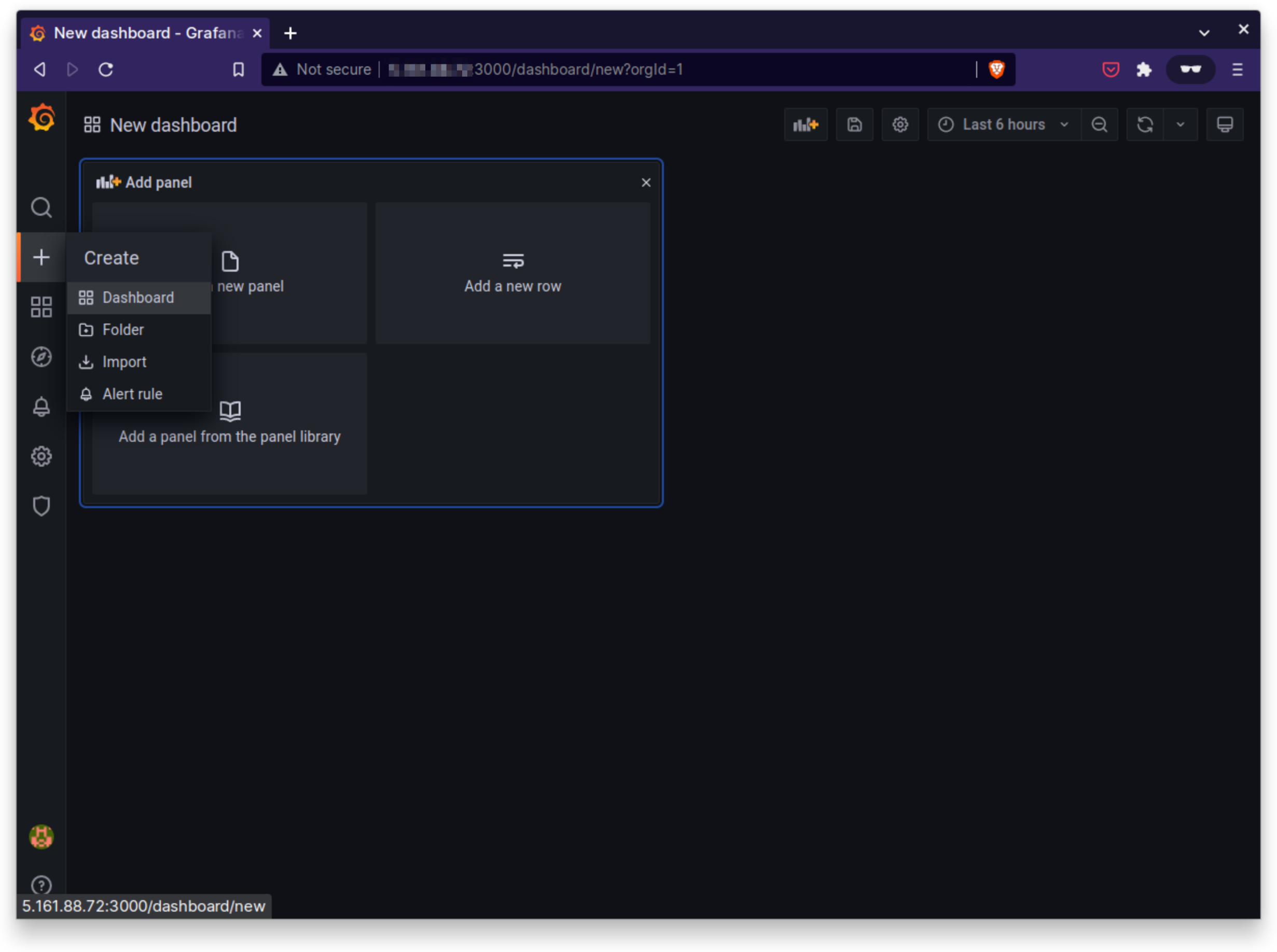Select Import option in Create menu
The image size is (1277, 952).
tap(123, 362)
